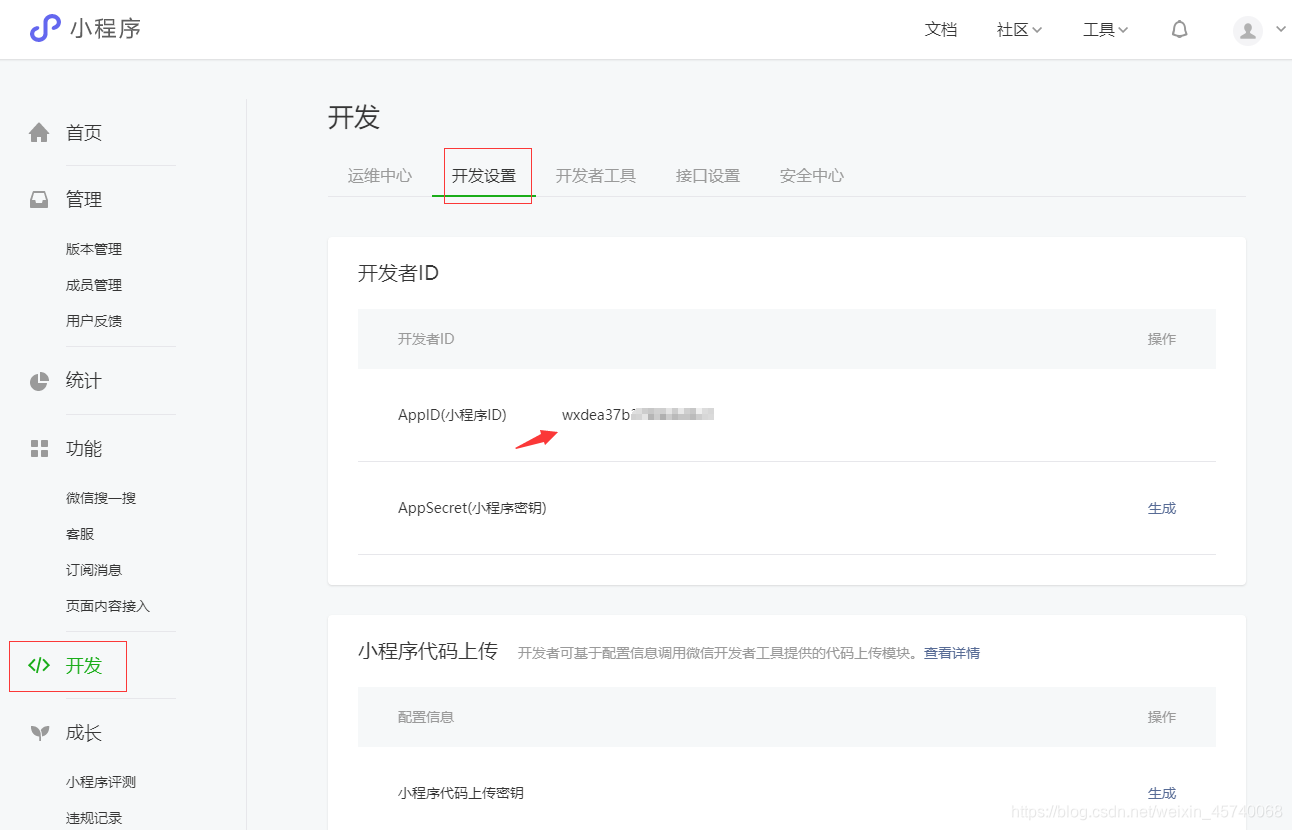The height and width of the screenshot is (830, 1292).
Task: Open 用户反馈 in sidebar
Action: click(x=94, y=321)
